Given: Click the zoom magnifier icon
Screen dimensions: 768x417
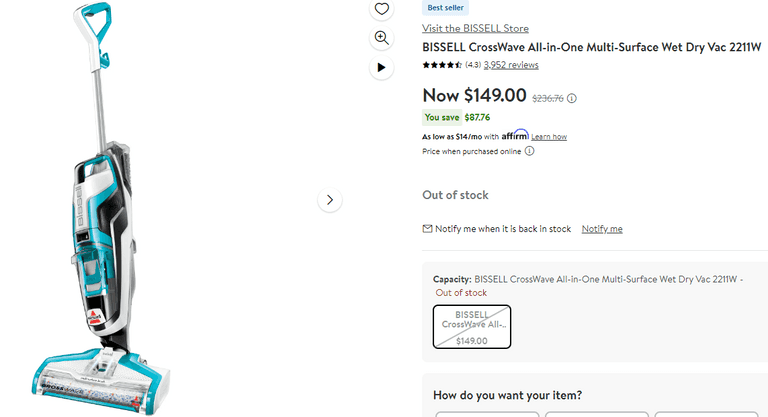Looking at the screenshot, I should click(x=381, y=38).
